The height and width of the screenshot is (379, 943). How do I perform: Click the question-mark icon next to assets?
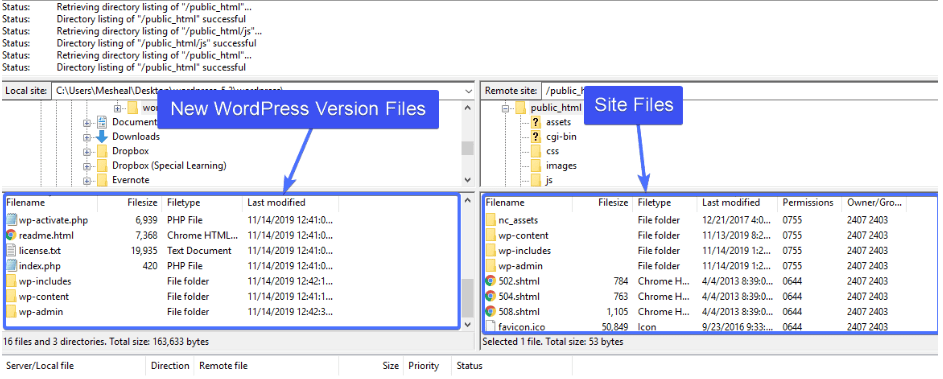(536, 122)
